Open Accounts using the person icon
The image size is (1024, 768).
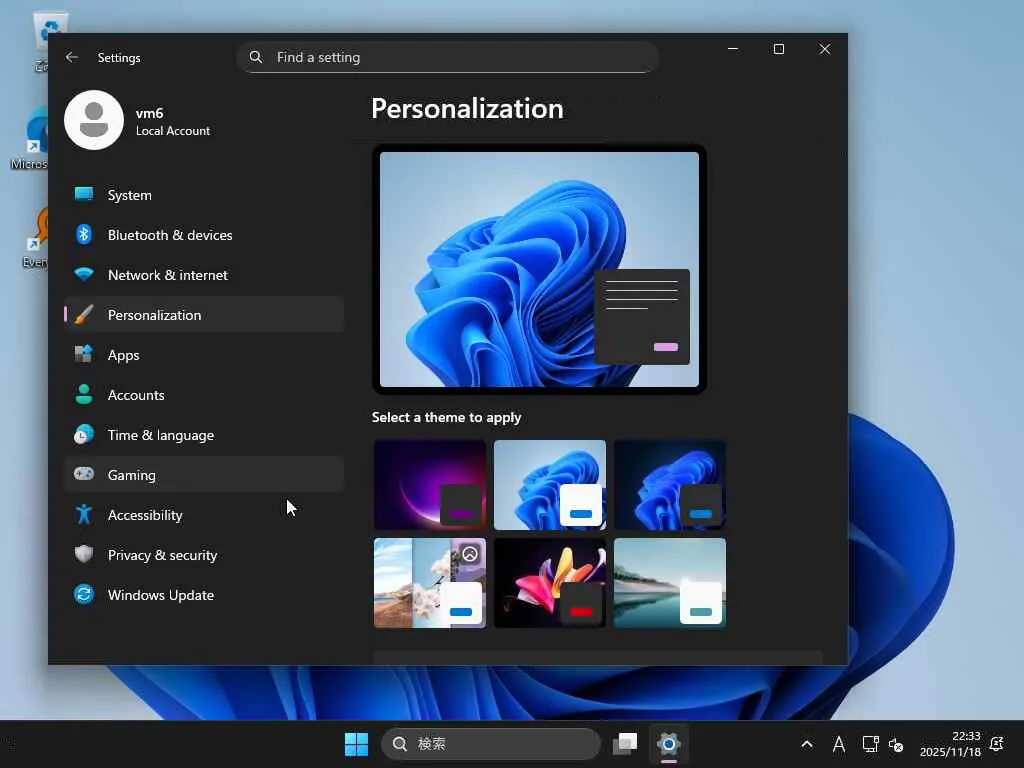point(84,395)
